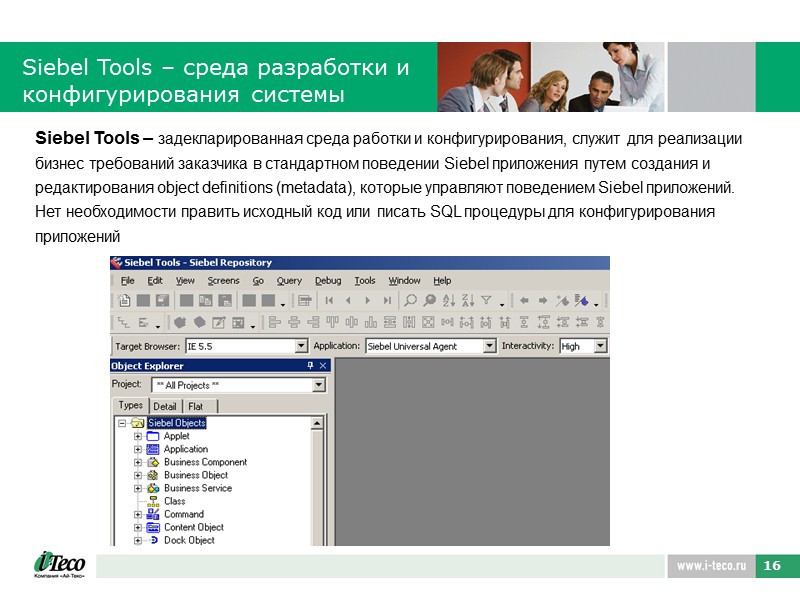Collapse the Siebel Objects root node
This screenshot has width=800, height=600.
(122, 423)
